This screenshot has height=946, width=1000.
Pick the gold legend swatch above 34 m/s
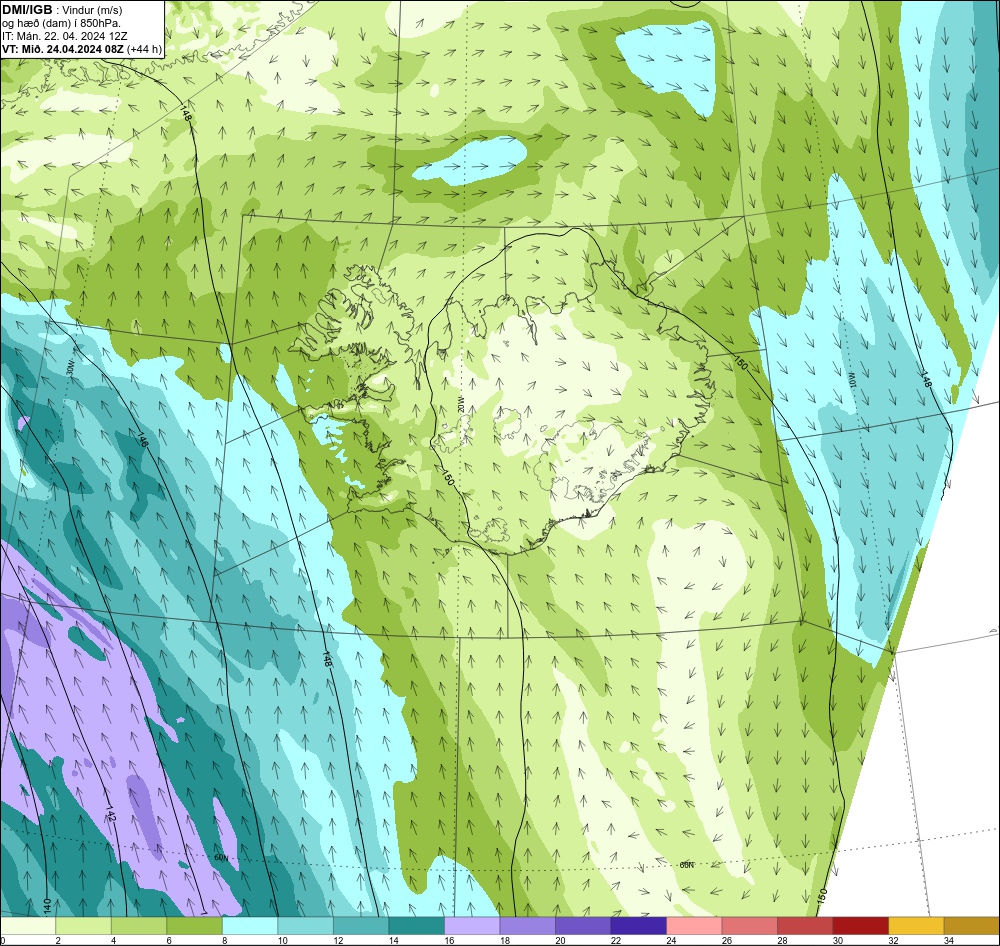point(971,926)
